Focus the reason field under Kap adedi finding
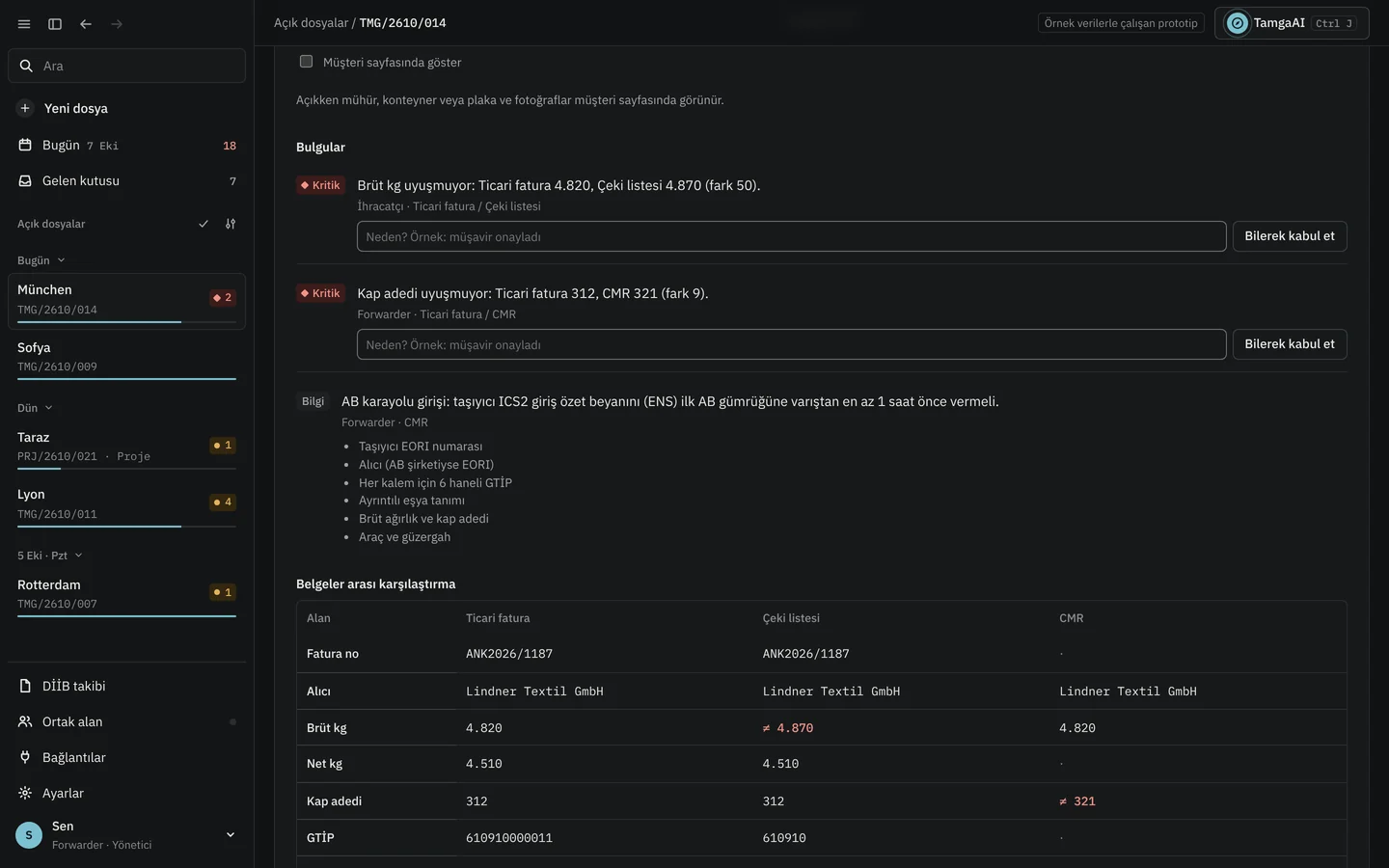The image size is (1389, 868). tap(792, 344)
